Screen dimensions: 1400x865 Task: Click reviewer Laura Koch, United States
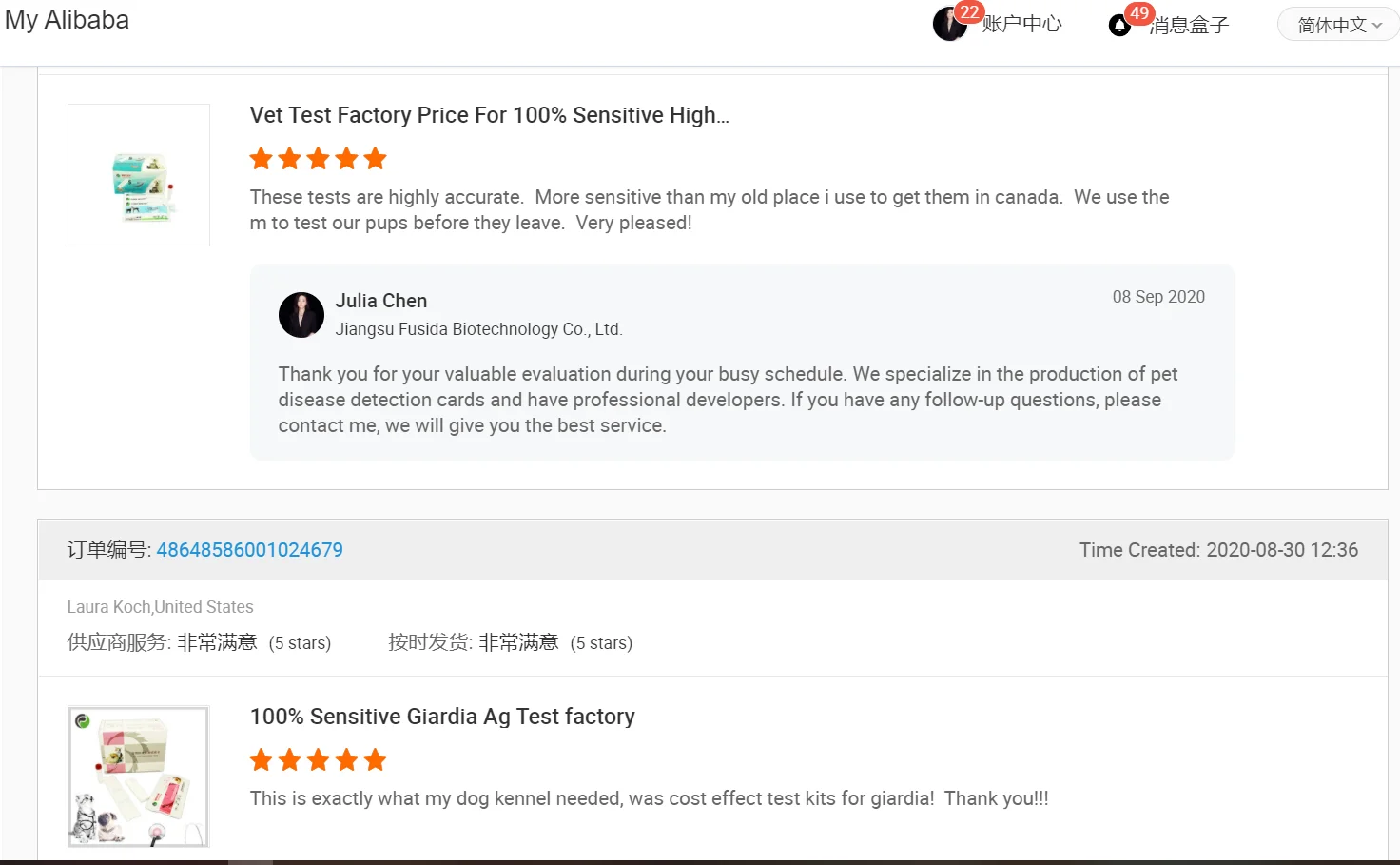160,607
